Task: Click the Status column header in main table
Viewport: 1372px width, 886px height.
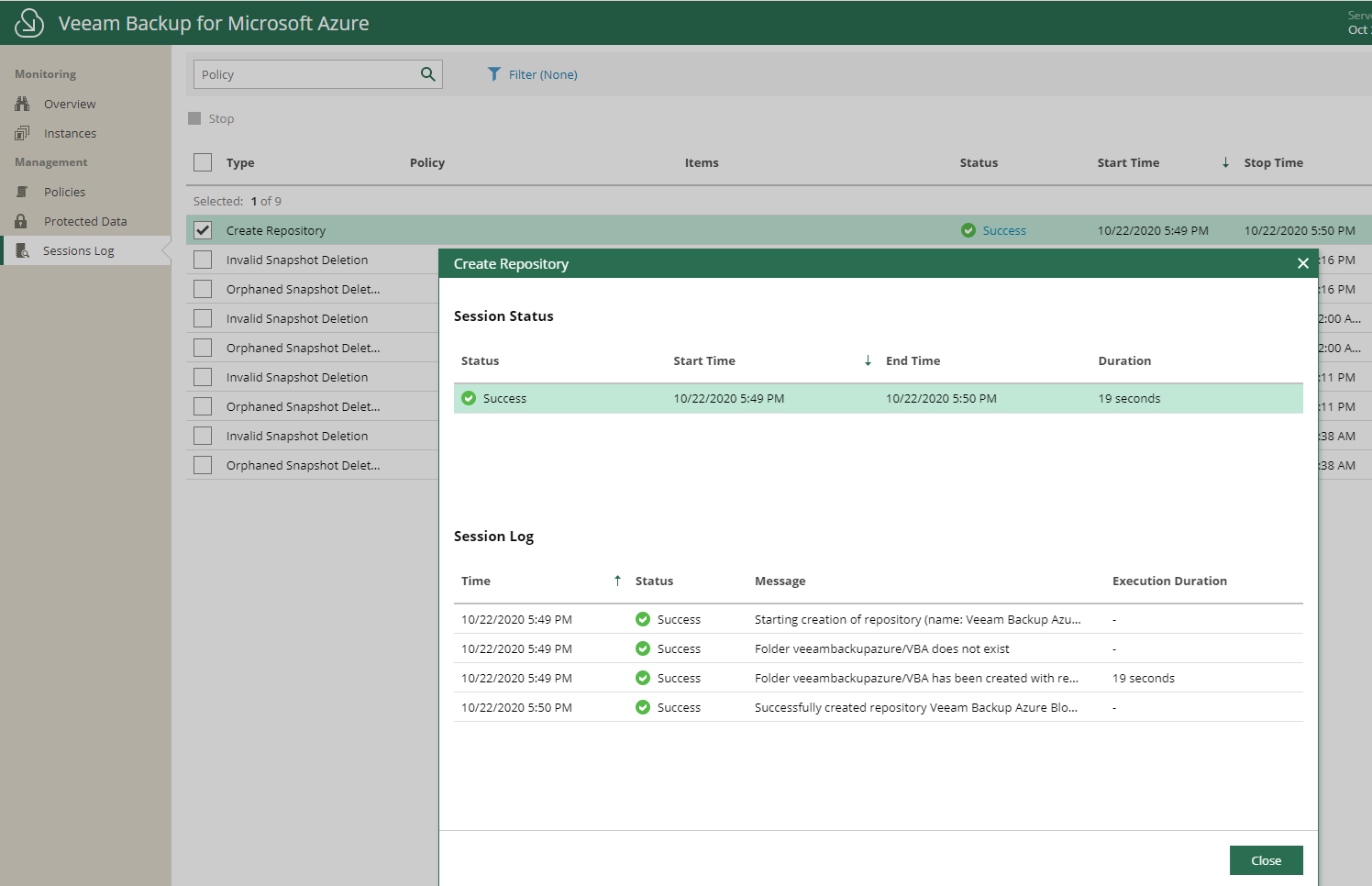Action: click(979, 162)
